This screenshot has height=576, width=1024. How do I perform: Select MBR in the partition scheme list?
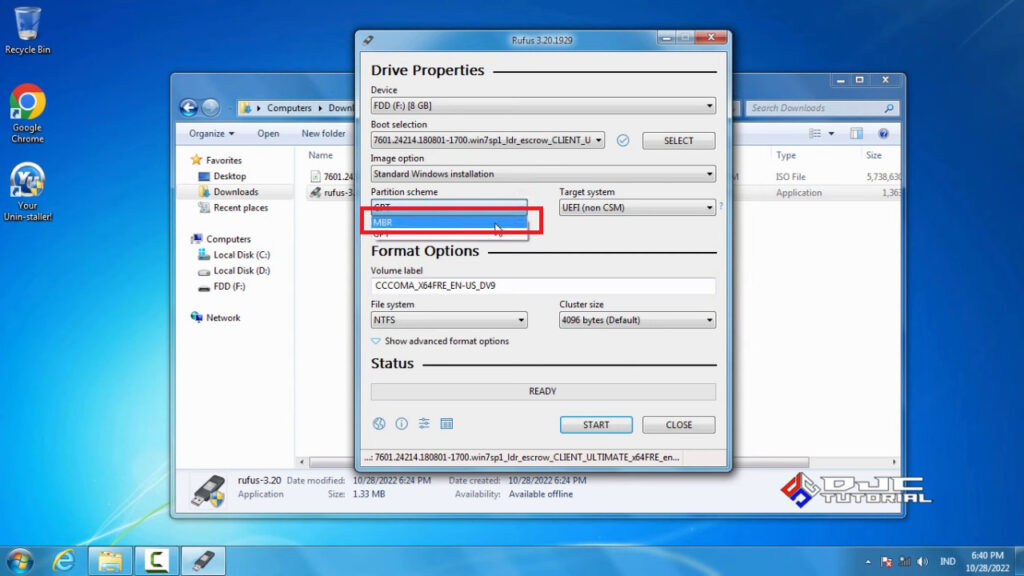click(x=448, y=221)
